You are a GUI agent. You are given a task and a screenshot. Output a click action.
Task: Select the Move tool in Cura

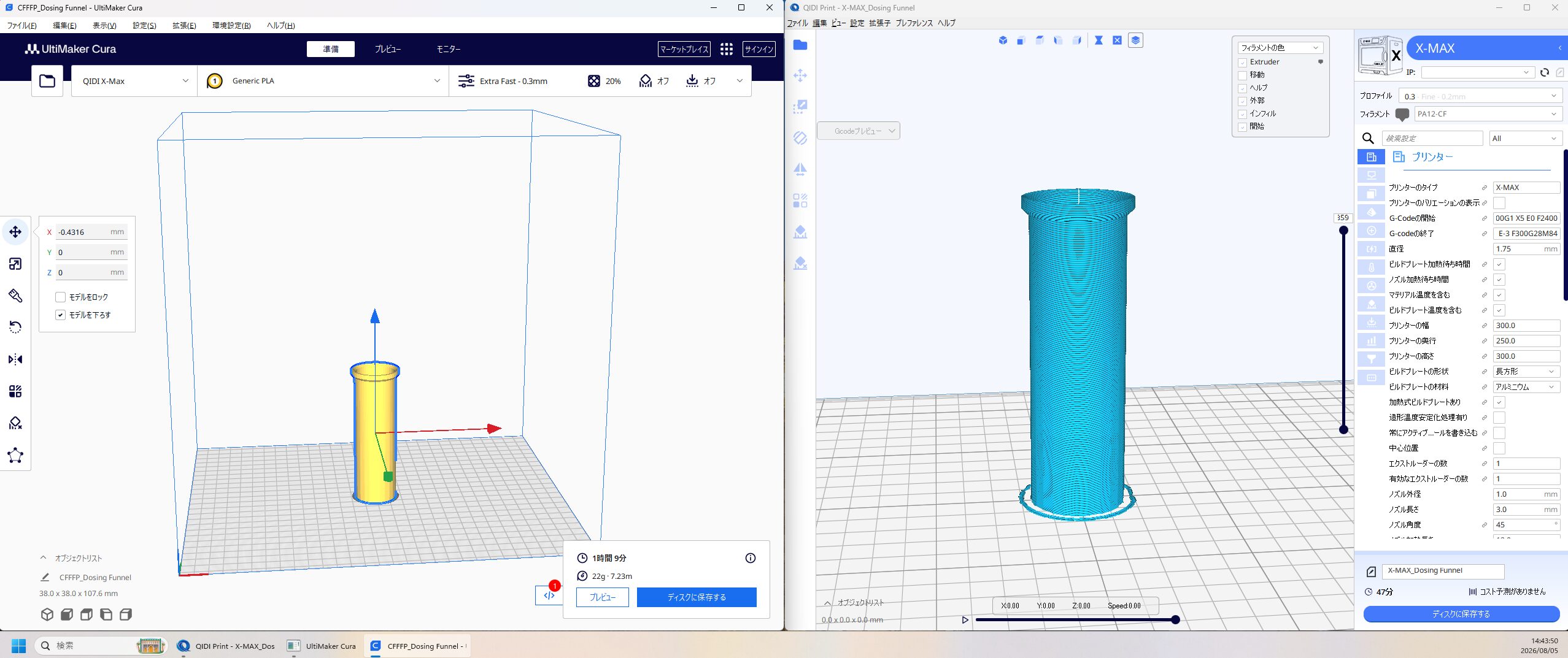coord(15,232)
